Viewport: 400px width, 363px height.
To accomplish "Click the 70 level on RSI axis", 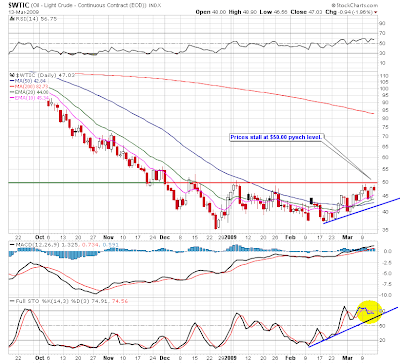I will pos(382,33).
